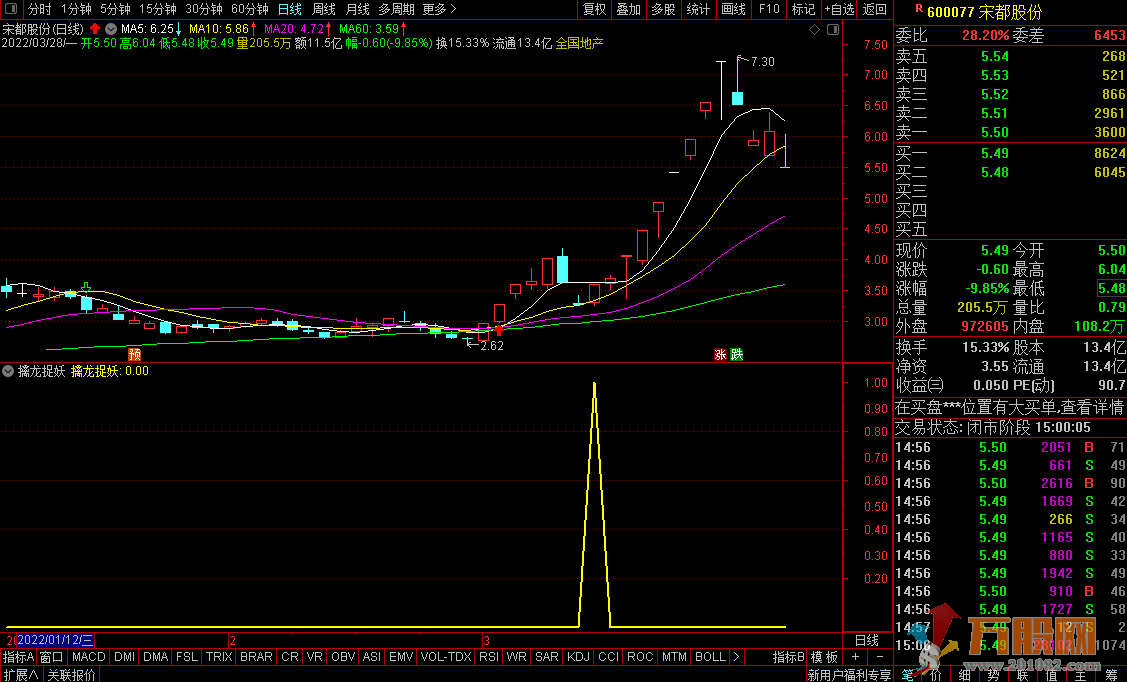
Task: Open F10 company information
Action: coord(768,9)
